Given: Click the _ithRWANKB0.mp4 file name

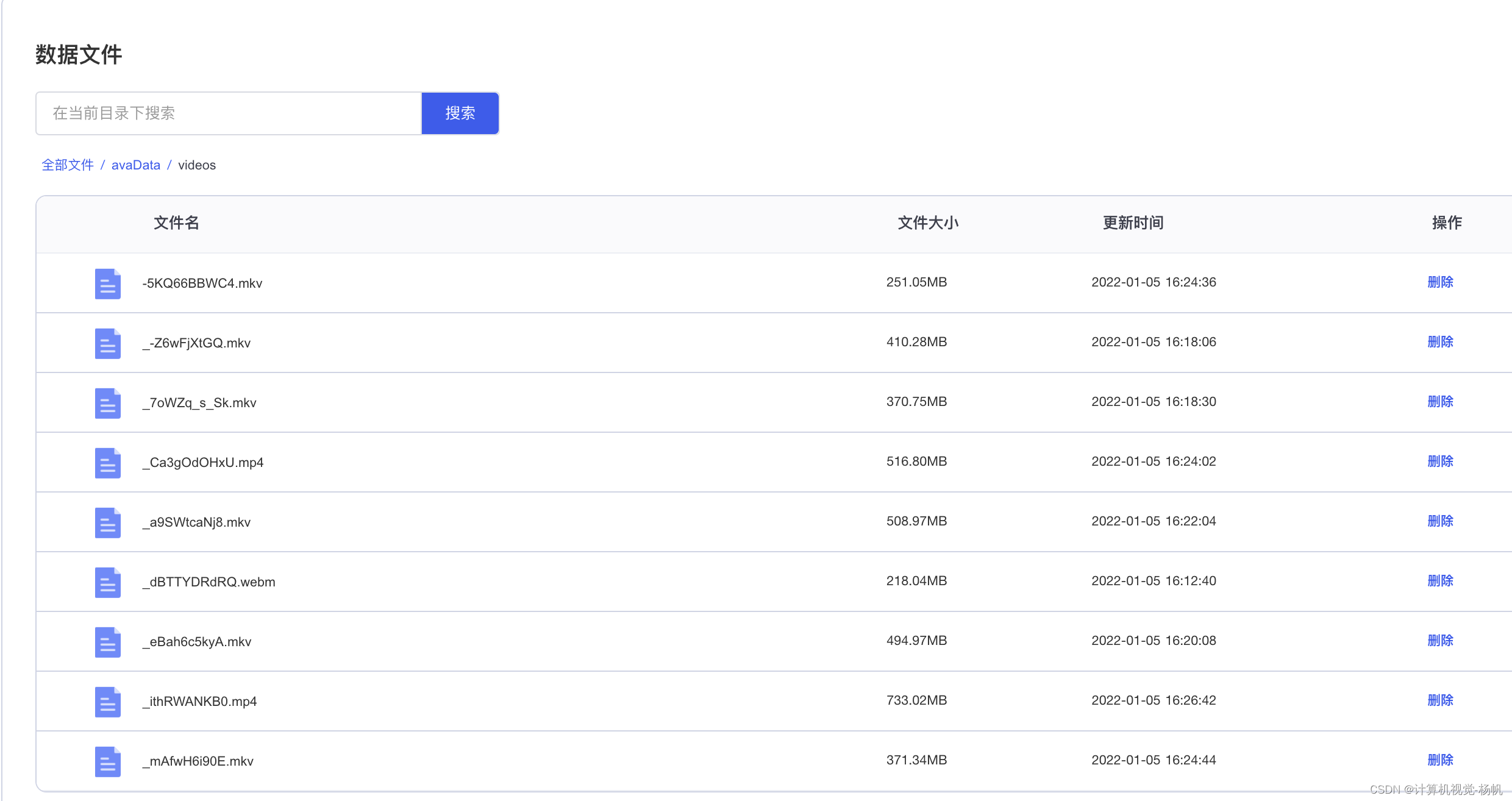Looking at the screenshot, I should [x=200, y=702].
